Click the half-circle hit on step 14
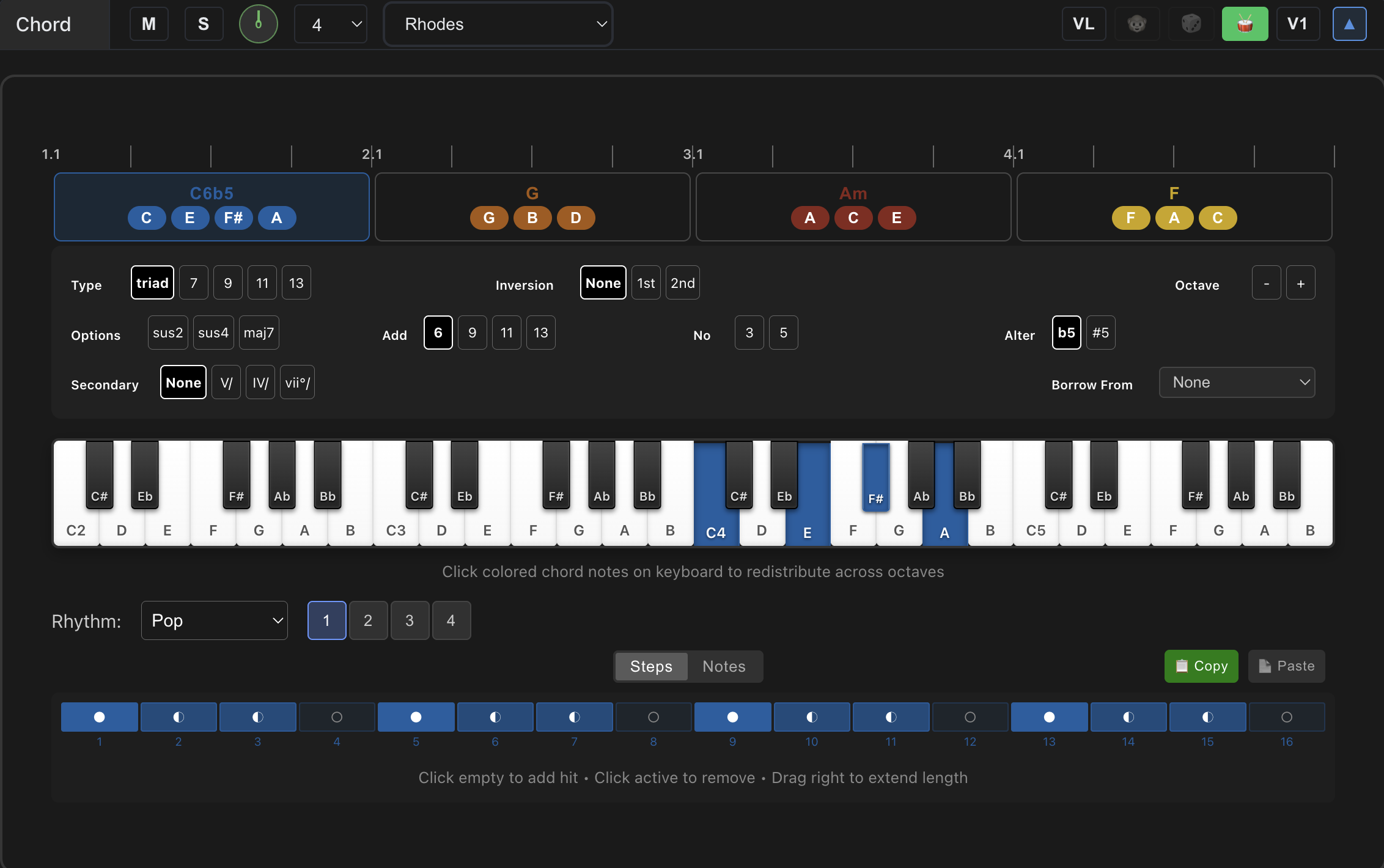Screen dimensions: 1384x868 pyautogui.click(x=1128, y=717)
